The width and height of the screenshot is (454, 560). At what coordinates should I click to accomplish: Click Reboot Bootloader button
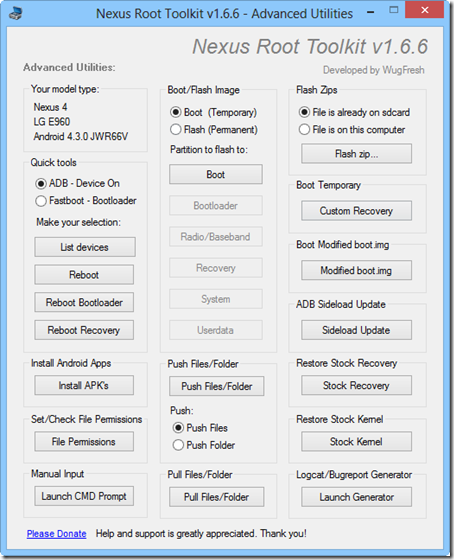click(x=84, y=302)
